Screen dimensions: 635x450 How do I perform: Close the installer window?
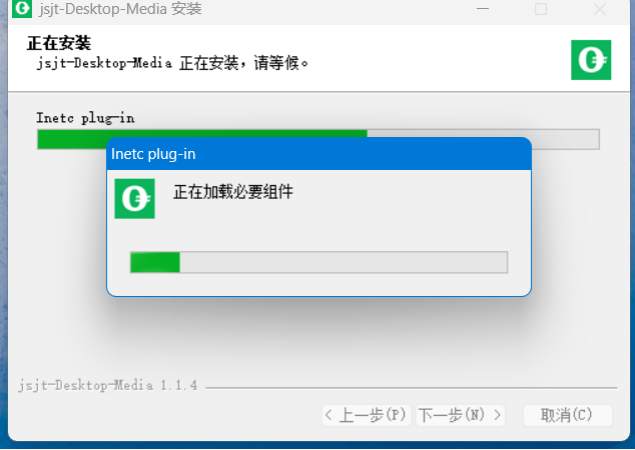click(600, 9)
